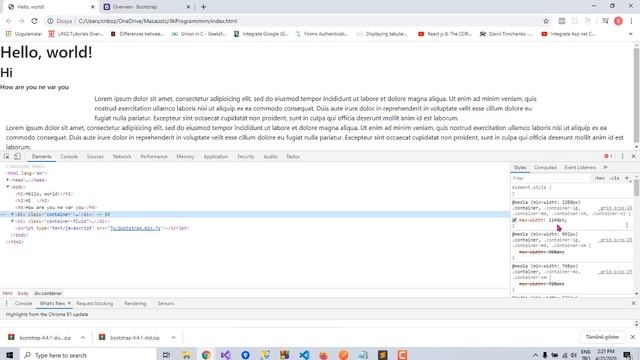Select body in the DevTools breadcrumb
The width and height of the screenshot is (640, 360).
tap(23, 293)
